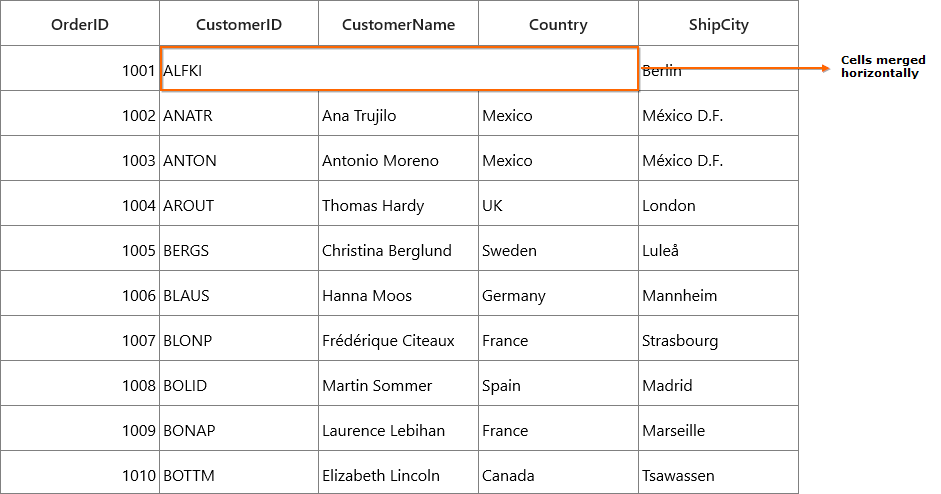Click the OrderID column header
This screenshot has height=494, width=941.
tap(80, 23)
